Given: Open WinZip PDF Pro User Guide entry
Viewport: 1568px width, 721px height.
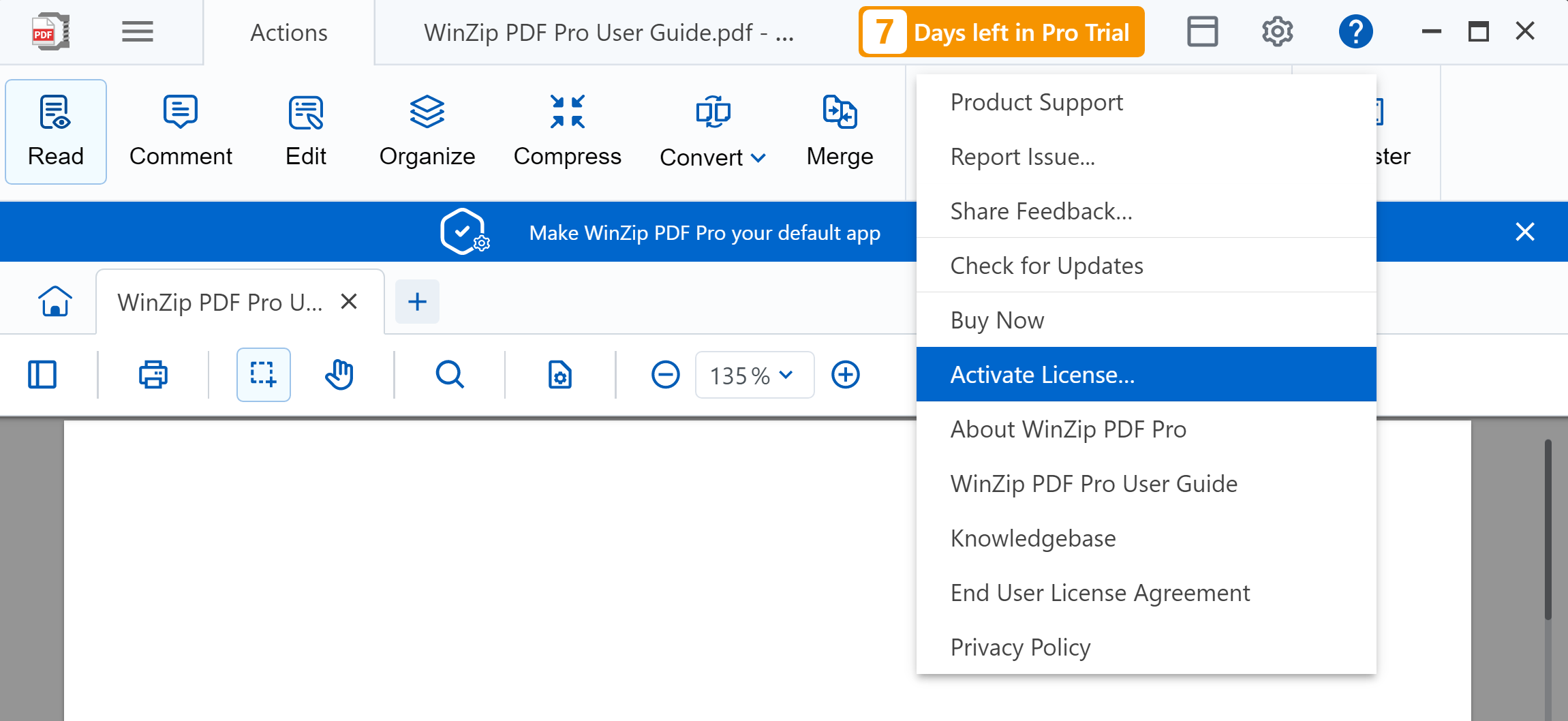Looking at the screenshot, I should tap(1146, 484).
